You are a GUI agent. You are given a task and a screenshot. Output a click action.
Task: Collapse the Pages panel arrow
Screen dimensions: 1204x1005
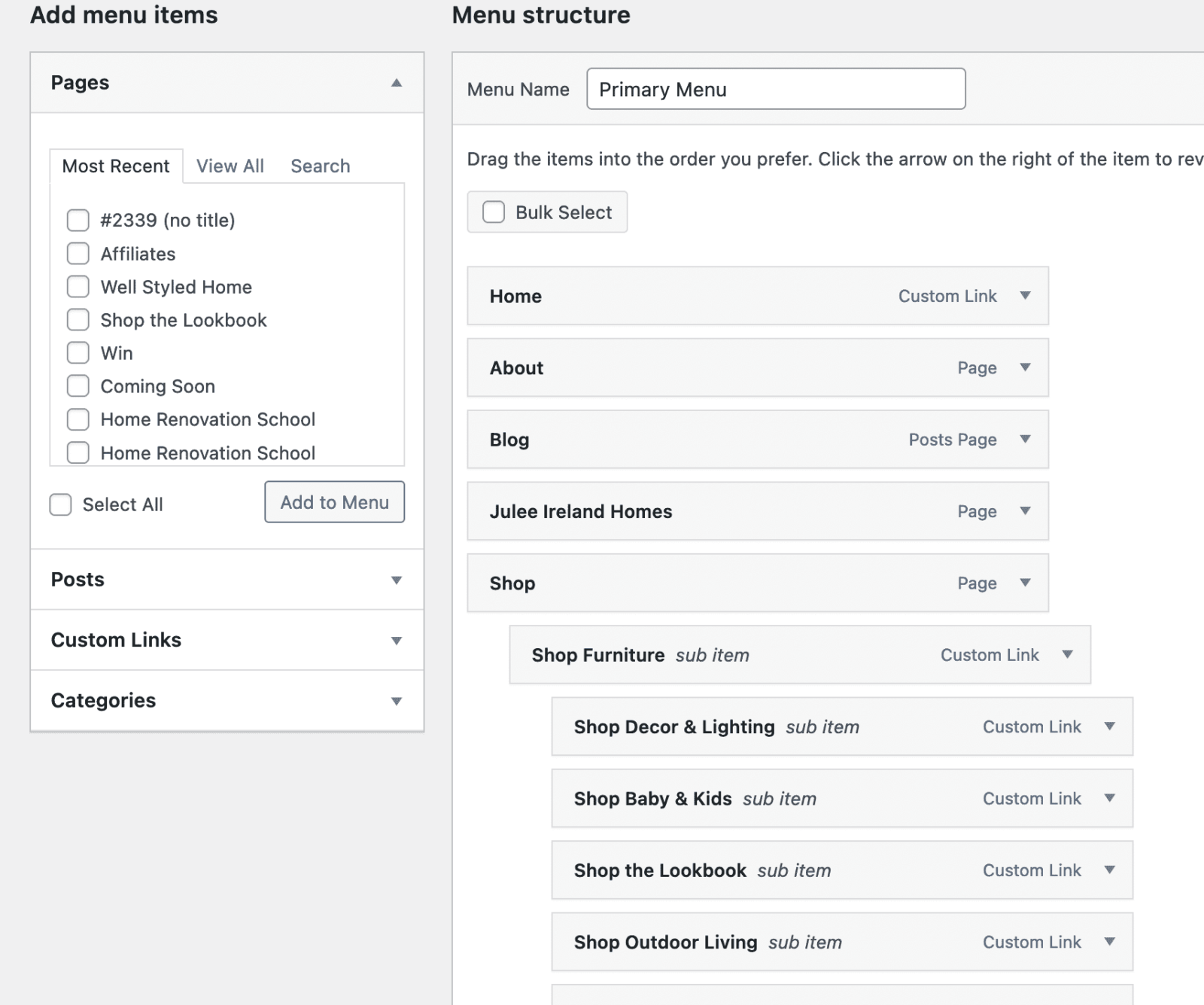pos(397,83)
